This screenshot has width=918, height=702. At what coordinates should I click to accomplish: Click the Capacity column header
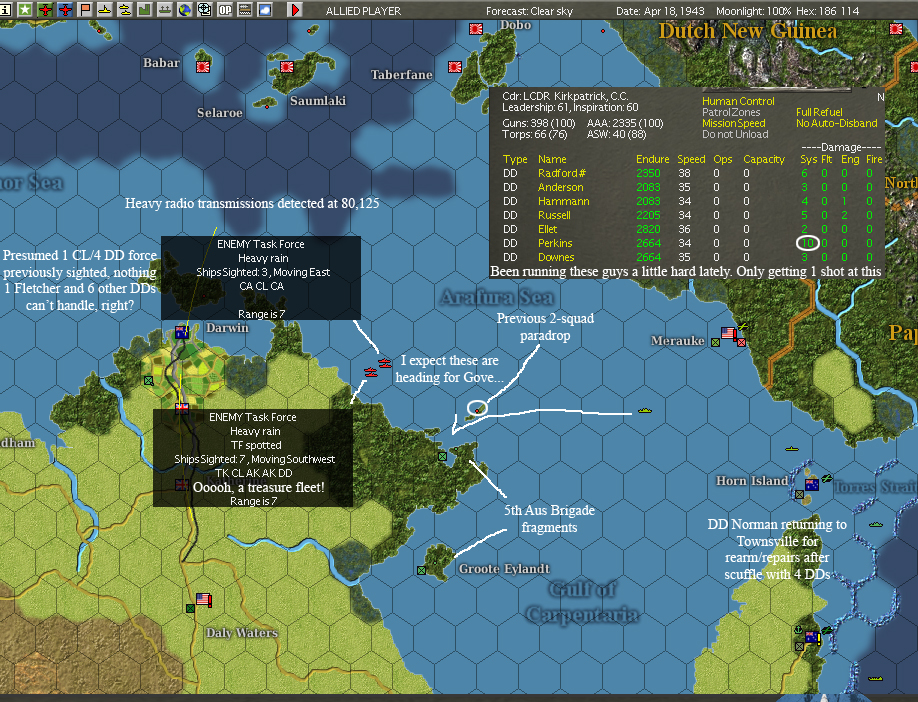pyautogui.click(x=764, y=159)
